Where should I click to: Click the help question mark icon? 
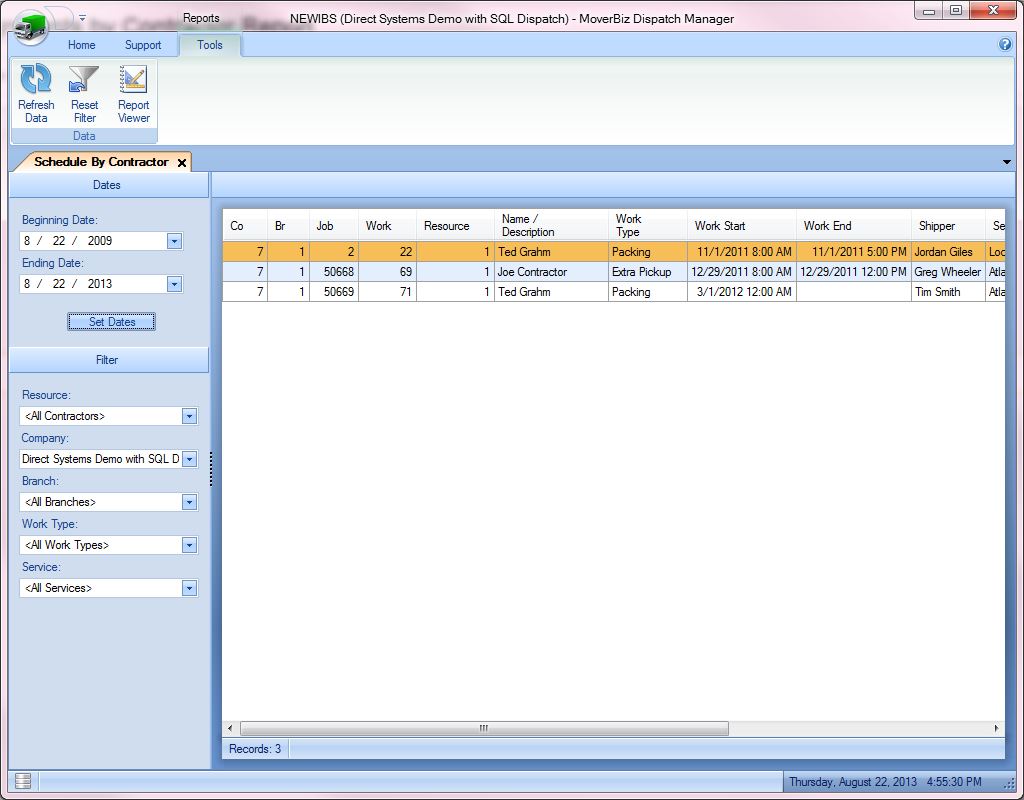(1005, 45)
